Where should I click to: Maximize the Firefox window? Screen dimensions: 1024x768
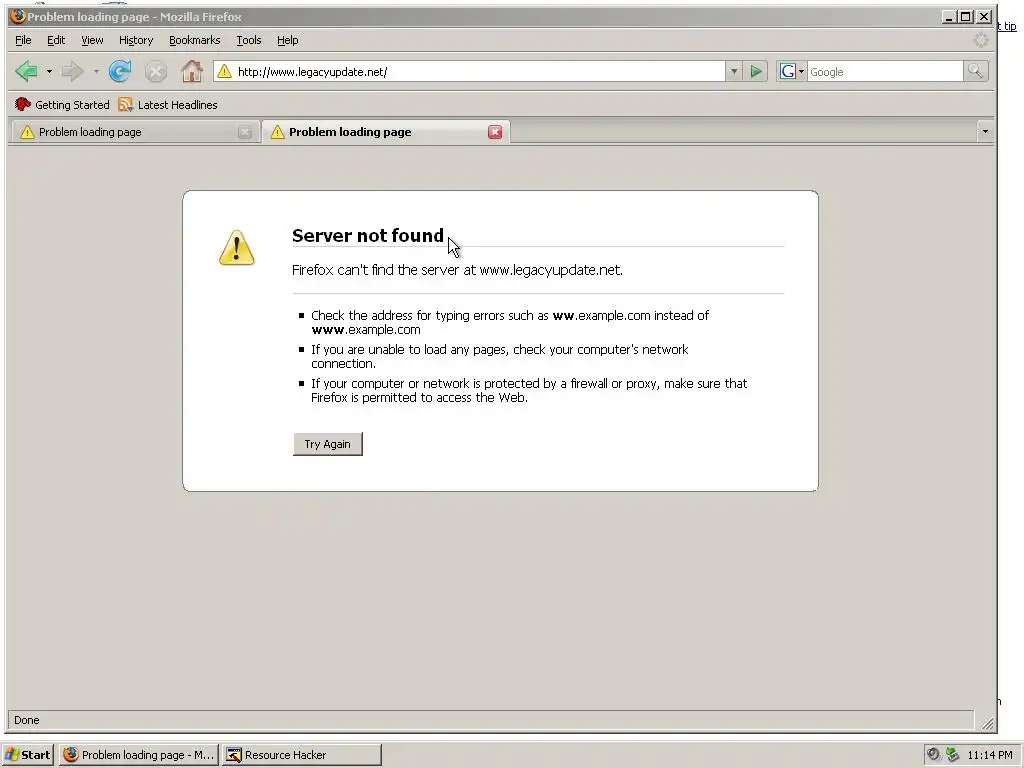pos(965,17)
